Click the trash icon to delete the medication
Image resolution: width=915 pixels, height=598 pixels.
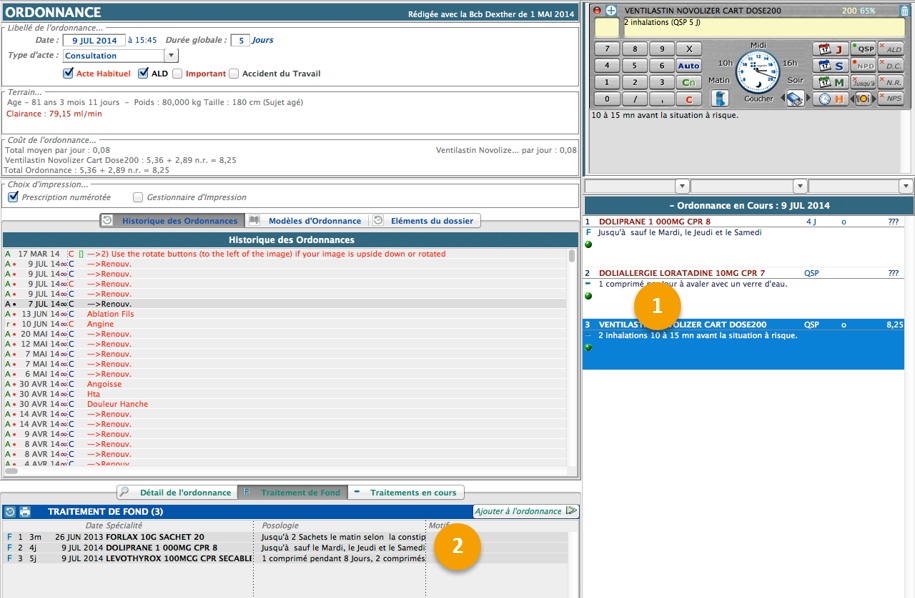click(x=905, y=10)
